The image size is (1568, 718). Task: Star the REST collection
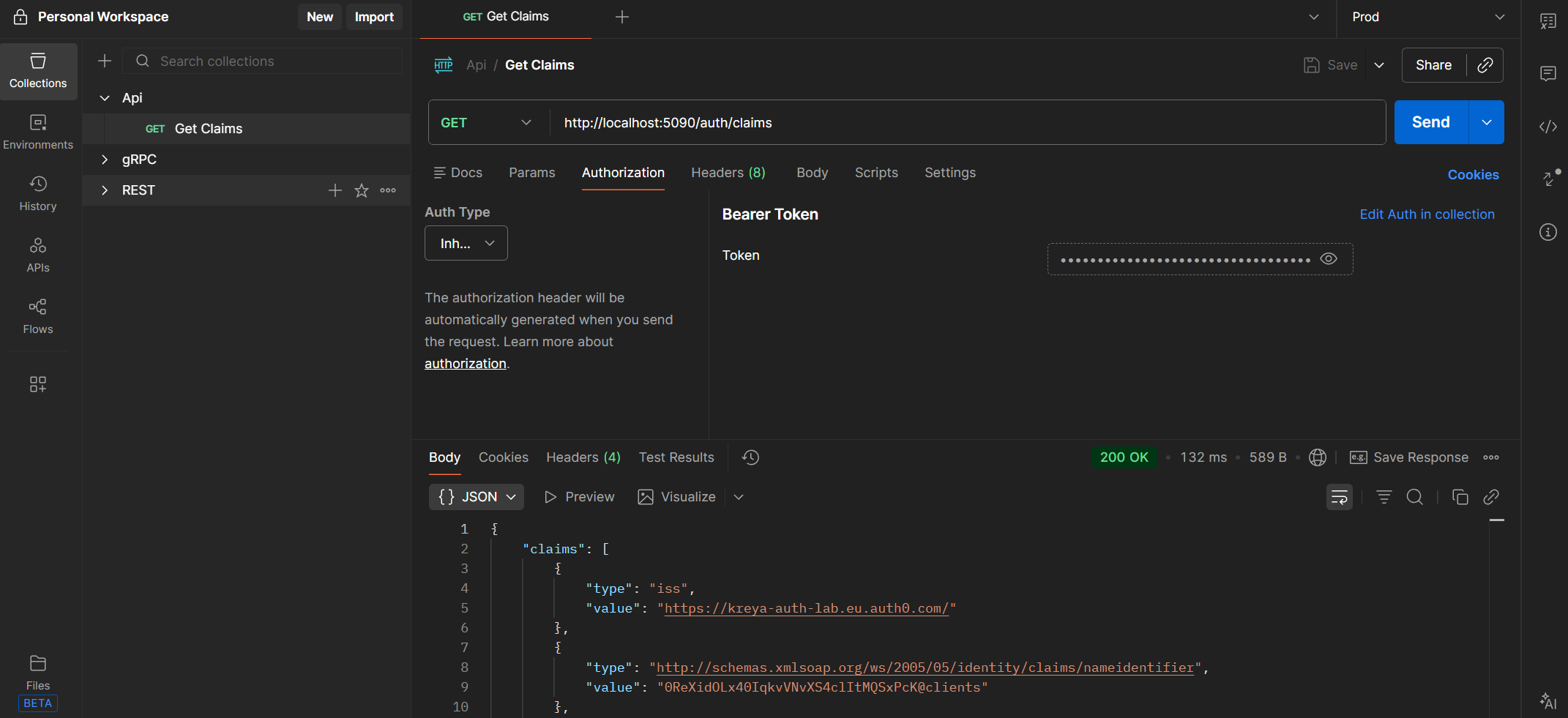(x=362, y=190)
